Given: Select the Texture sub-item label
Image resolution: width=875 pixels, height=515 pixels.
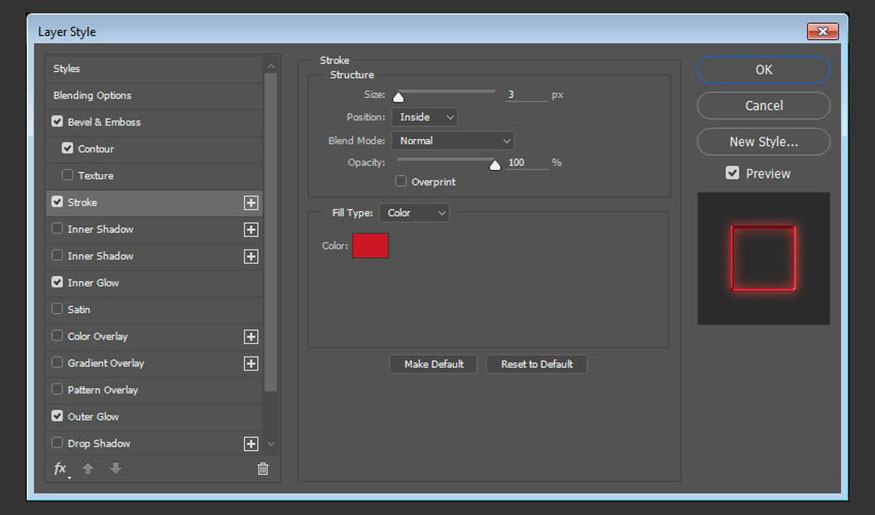Looking at the screenshot, I should 96,176.
